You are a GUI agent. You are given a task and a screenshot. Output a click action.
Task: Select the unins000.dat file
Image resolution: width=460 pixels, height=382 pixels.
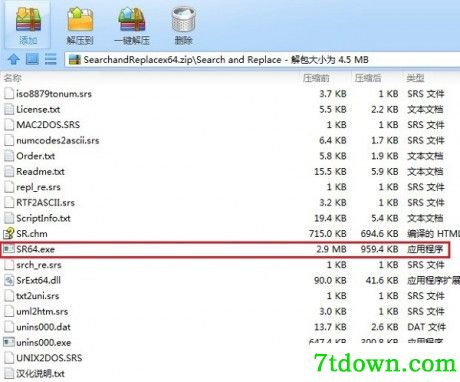pos(43,327)
